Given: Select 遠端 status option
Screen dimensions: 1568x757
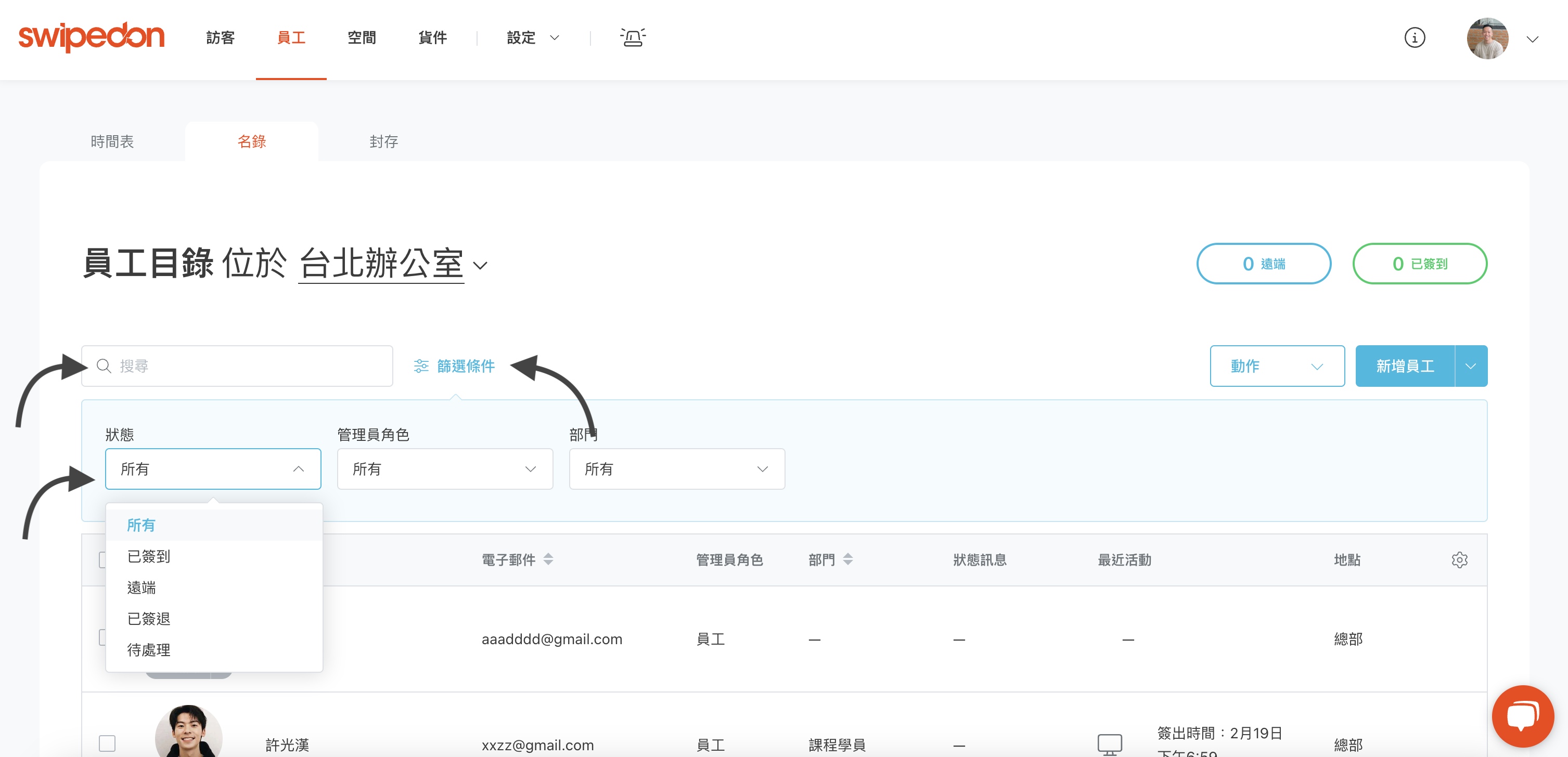Looking at the screenshot, I should coord(214,587).
